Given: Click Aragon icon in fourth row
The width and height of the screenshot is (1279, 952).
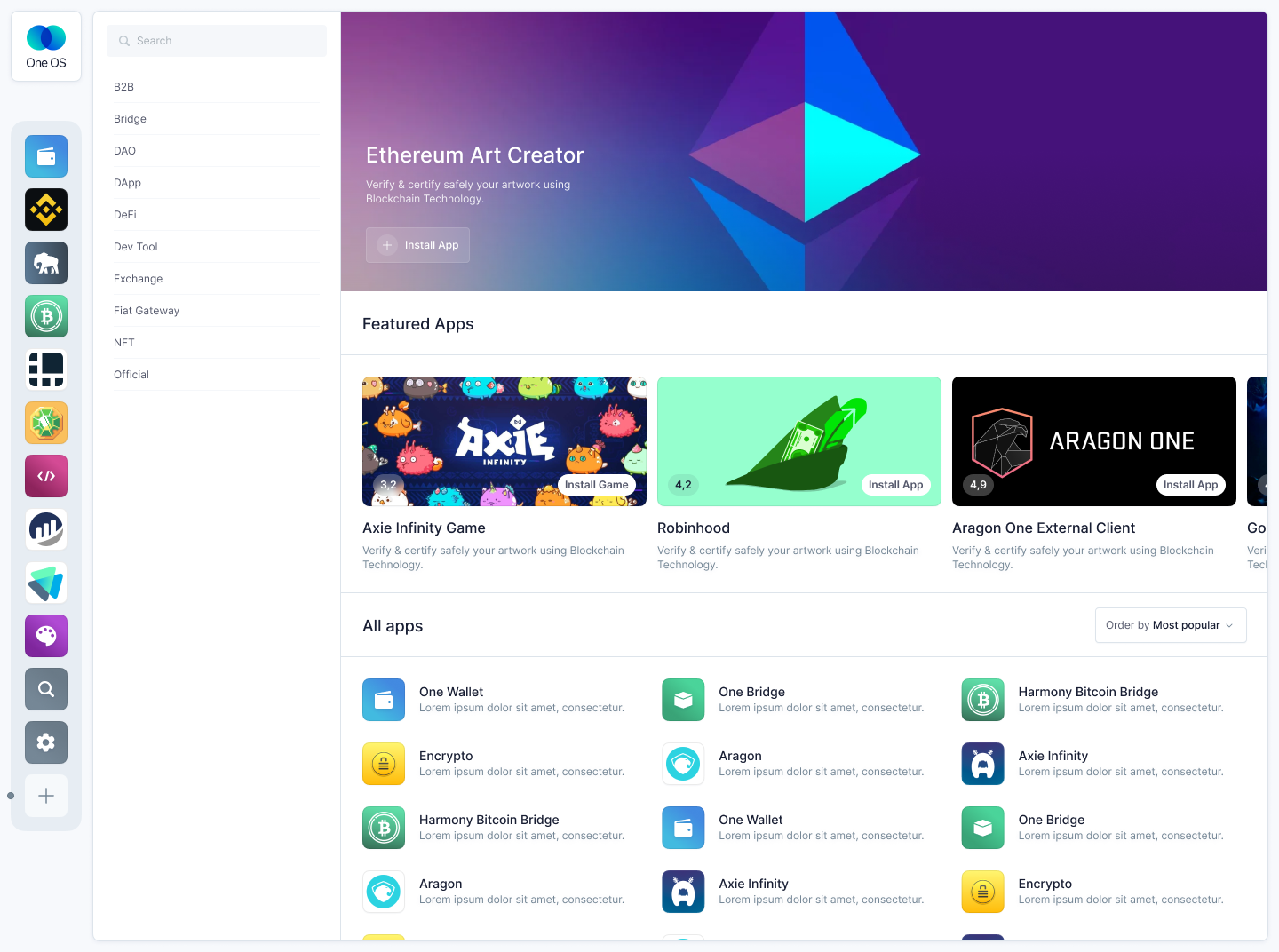Looking at the screenshot, I should tap(384, 892).
